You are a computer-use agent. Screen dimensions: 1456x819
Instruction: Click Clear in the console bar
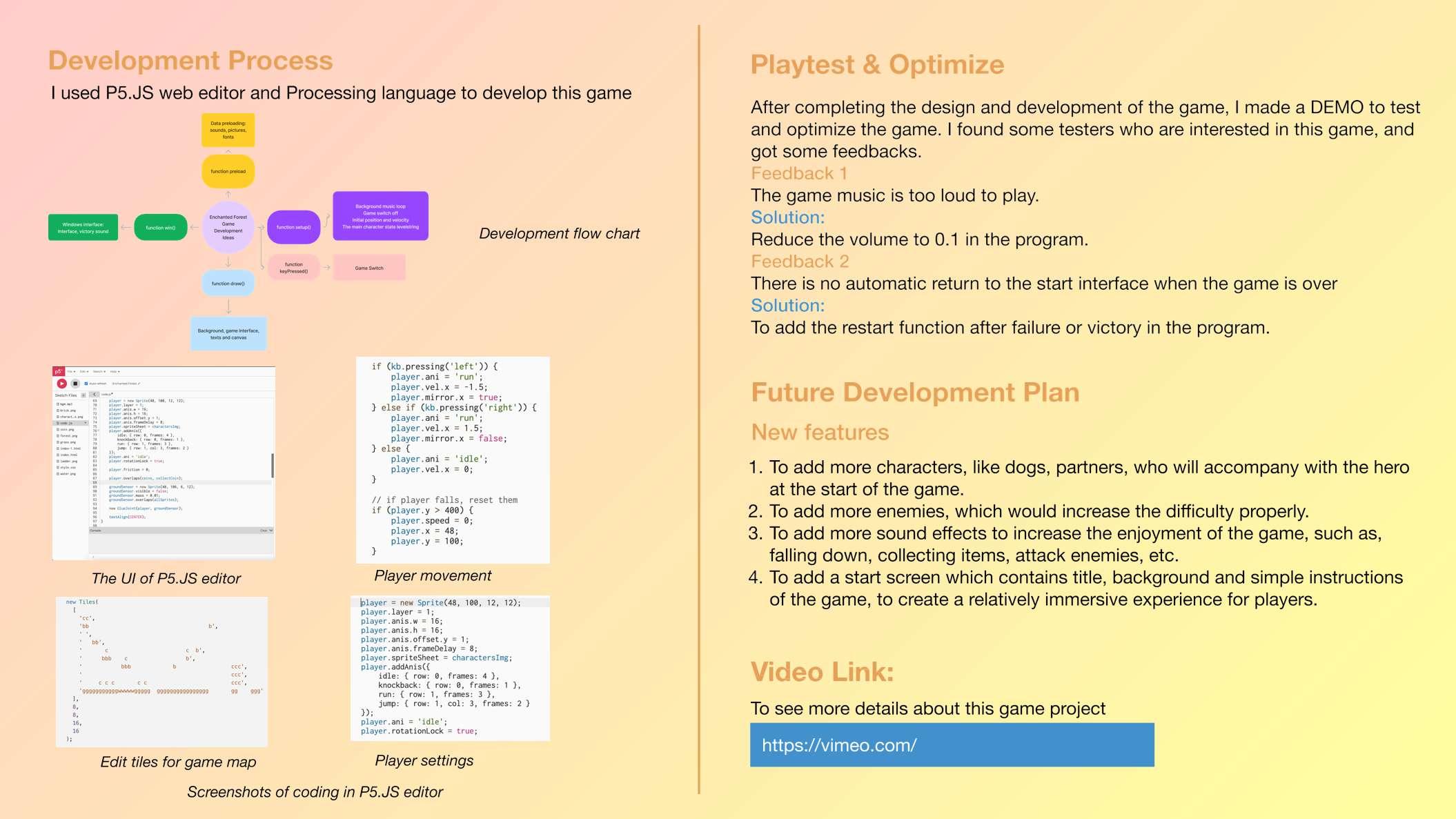[263, 531]
